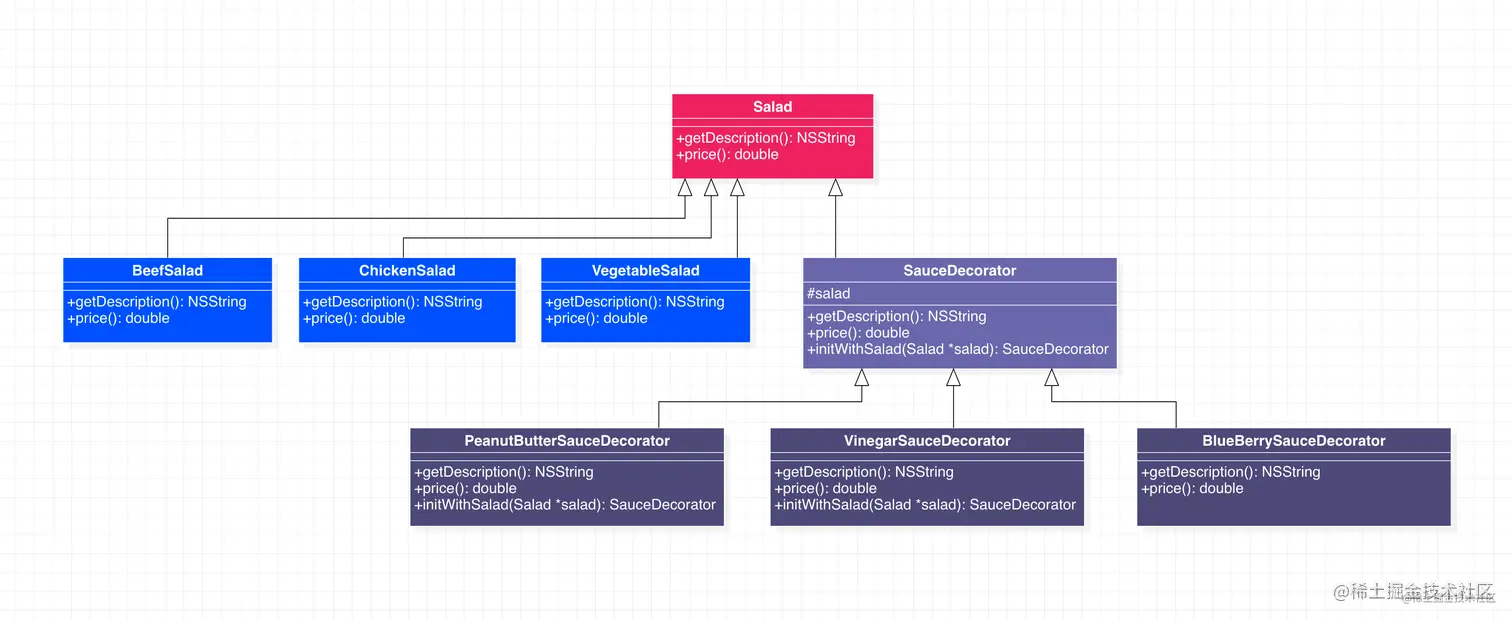Click getDescription() in base SauceDecorator
This screenshot has height=620, width=1512.
coord(897,316)
